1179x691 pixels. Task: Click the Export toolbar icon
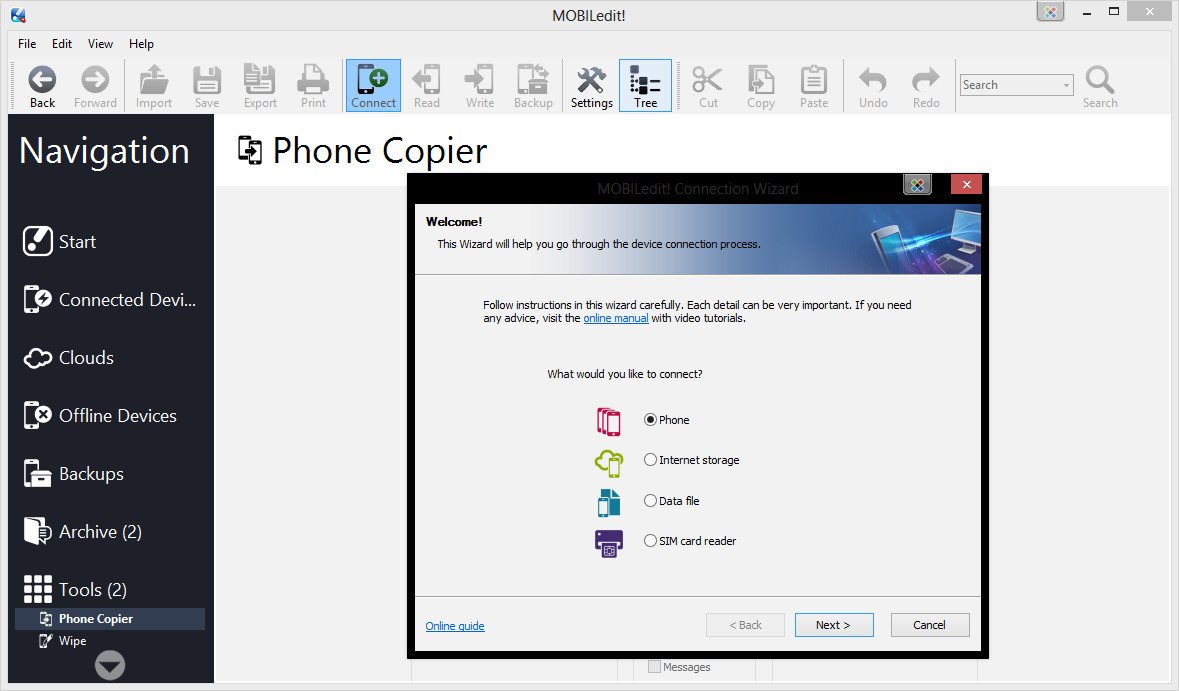coord(260,80)
